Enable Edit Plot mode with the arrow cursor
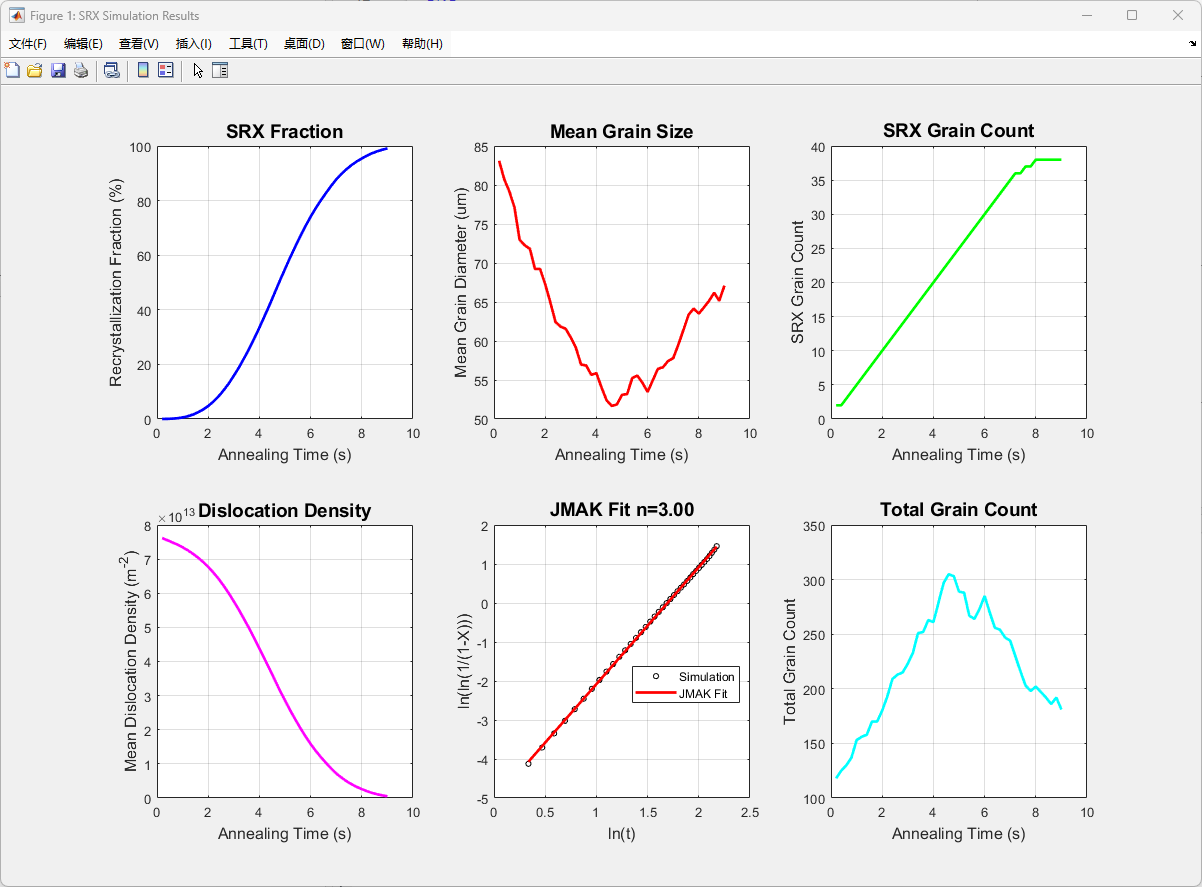The image size is (1202, 887). point(198,70)
